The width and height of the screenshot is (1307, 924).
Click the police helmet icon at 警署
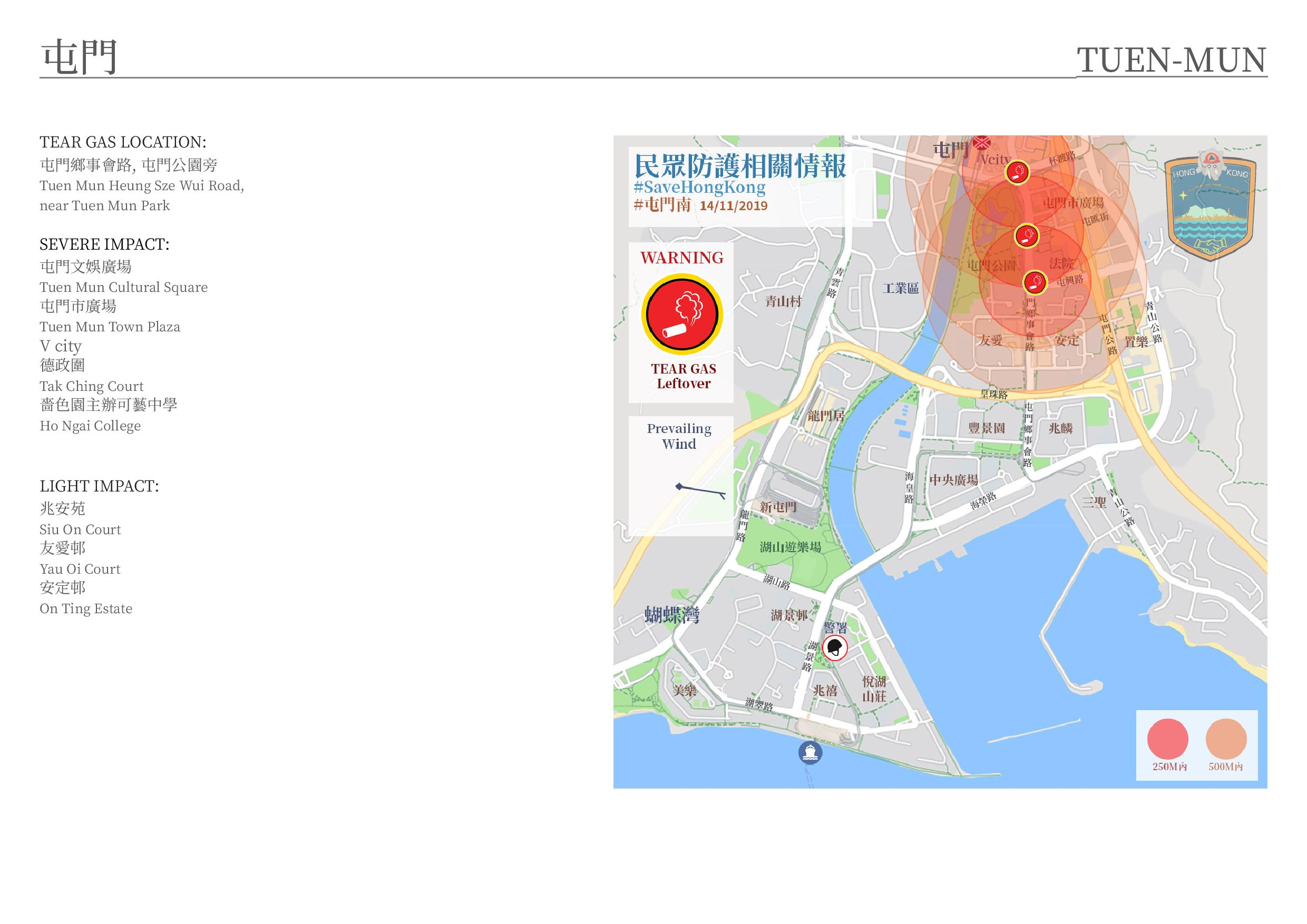[834, 647]
